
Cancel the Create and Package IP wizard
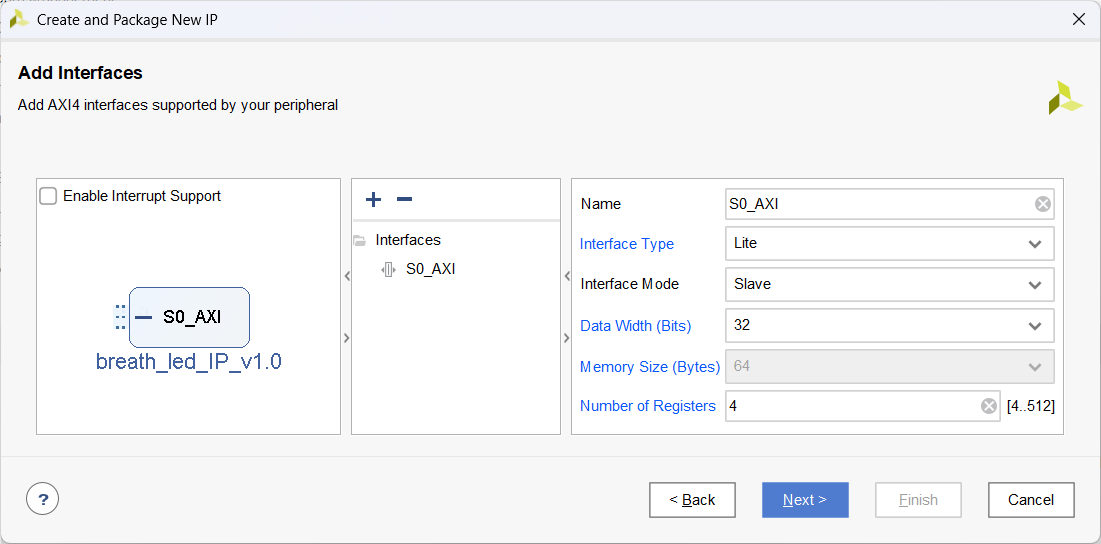click(x=1031, y=500)
